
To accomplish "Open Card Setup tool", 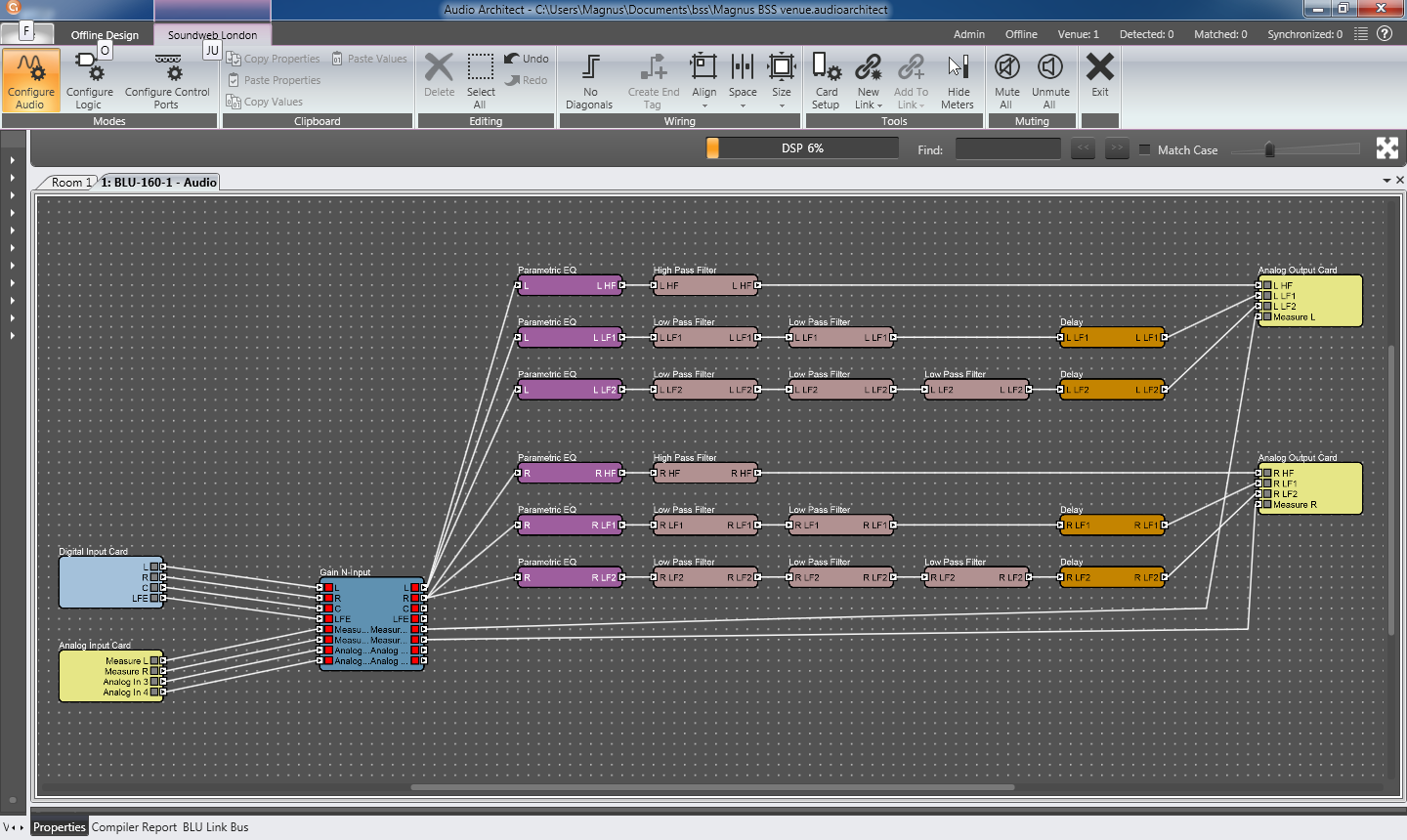I will (826, 81).
